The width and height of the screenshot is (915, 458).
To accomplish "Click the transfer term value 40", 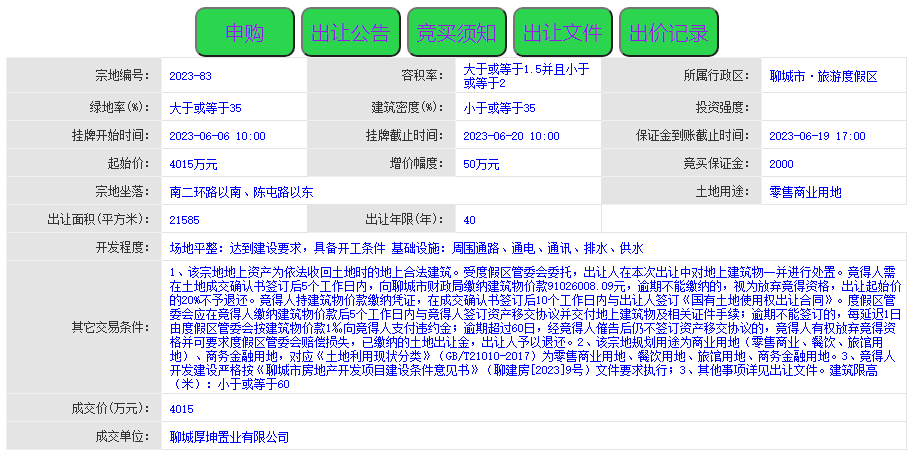I will [x=469, y=220].
